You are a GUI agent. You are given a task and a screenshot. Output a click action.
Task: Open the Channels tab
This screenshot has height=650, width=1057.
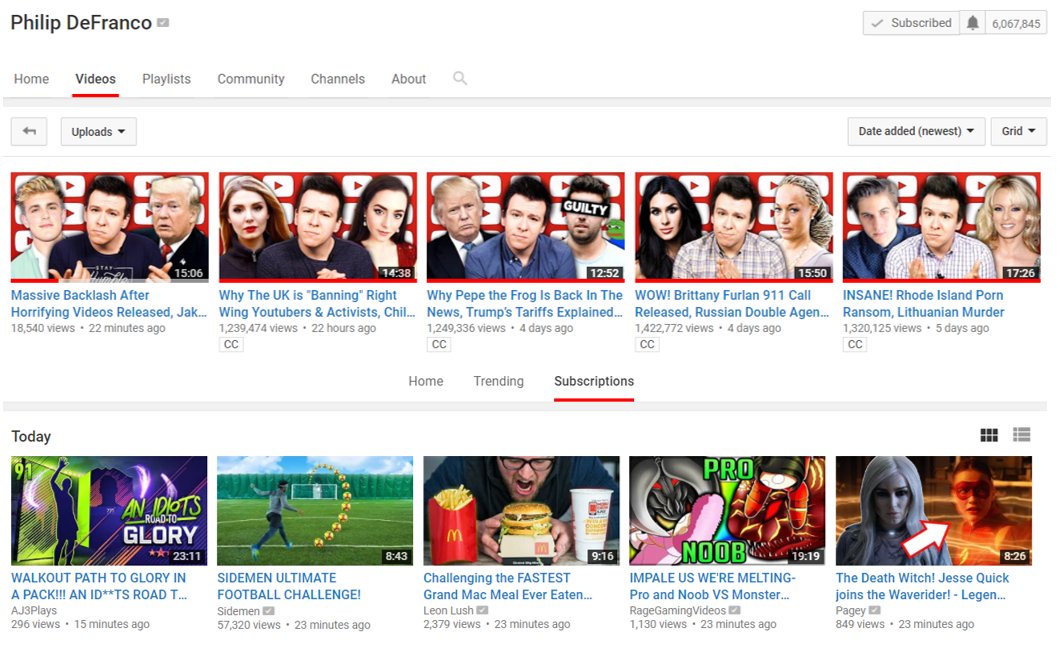(338, 79)
